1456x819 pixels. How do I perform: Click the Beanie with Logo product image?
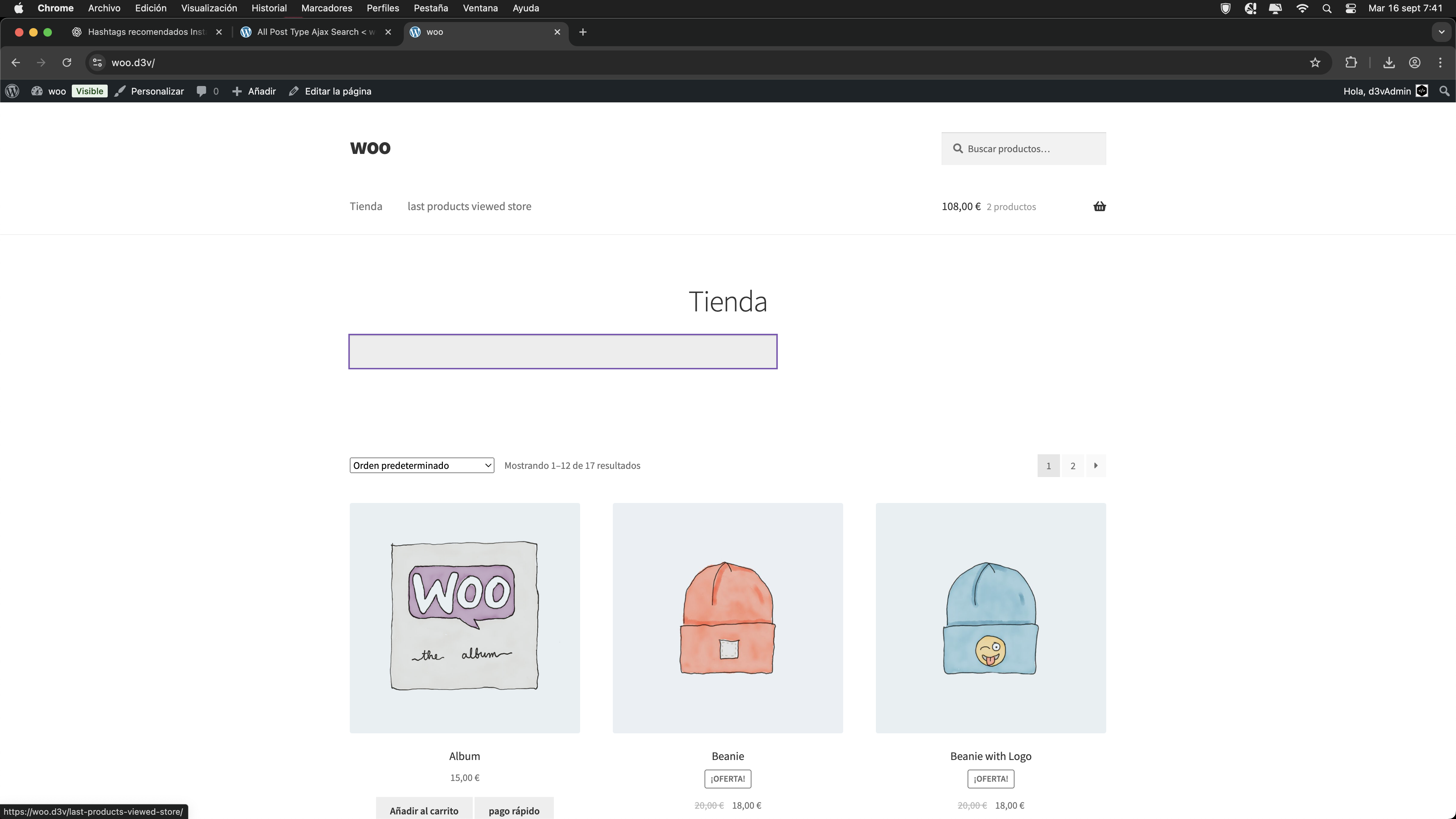(990, 618)
